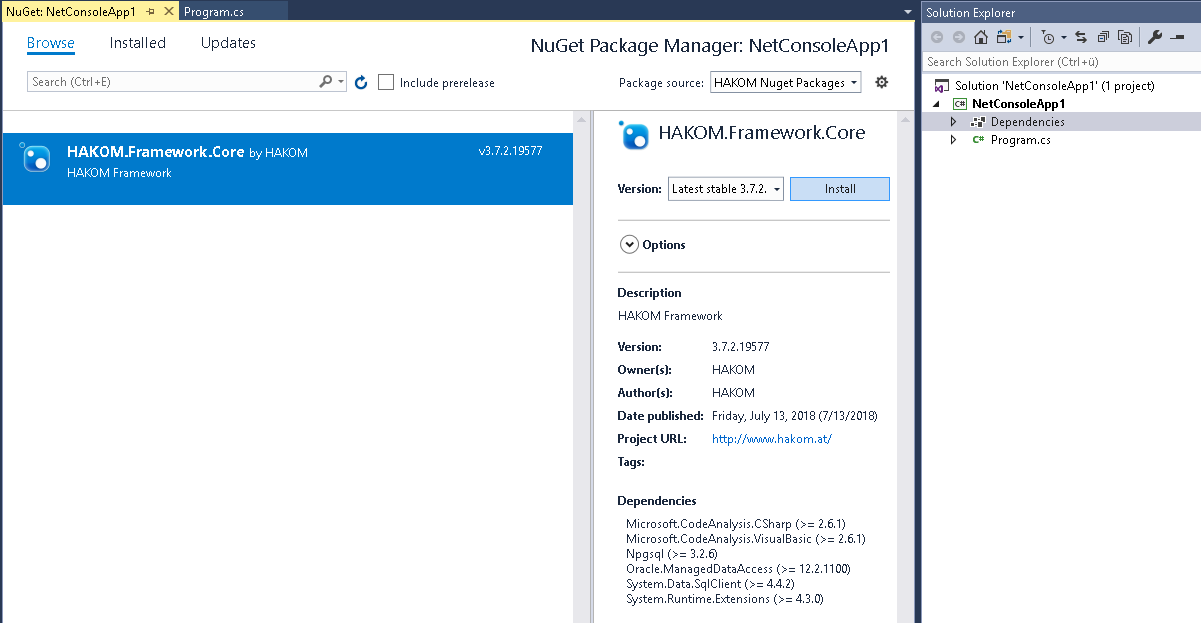Viewport: 1201px width, 623px height.
Task: Open the http://www.hakom.at/ project URL
Action: [771, 439]
